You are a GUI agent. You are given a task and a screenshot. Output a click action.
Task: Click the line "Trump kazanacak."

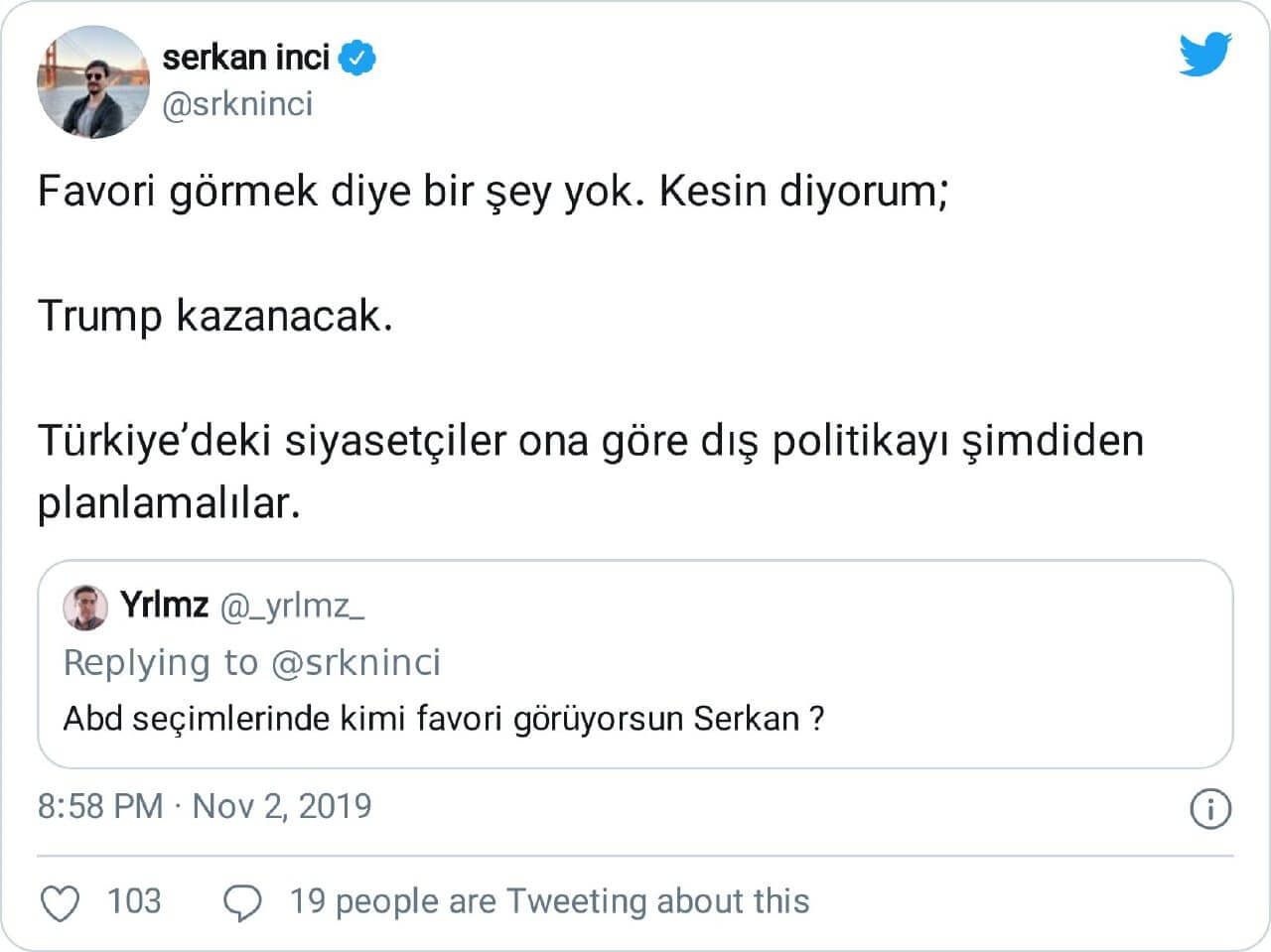[x=215, y=316]
